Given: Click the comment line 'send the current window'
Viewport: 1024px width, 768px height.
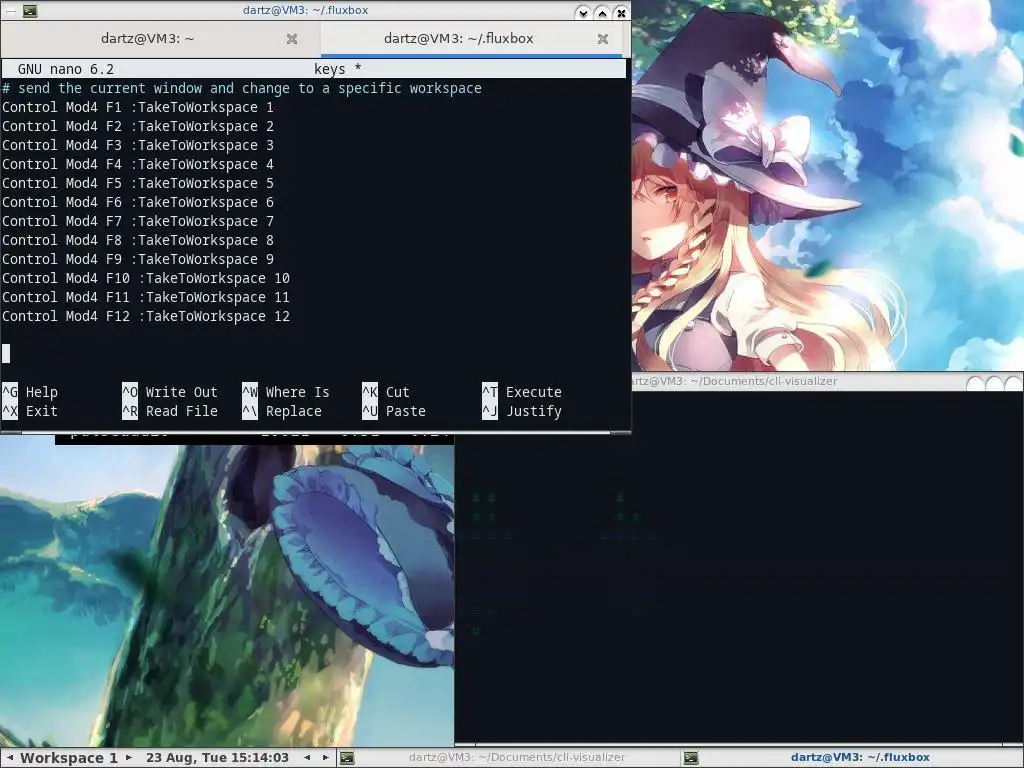Looking at the screenshot, I should 242,88.
